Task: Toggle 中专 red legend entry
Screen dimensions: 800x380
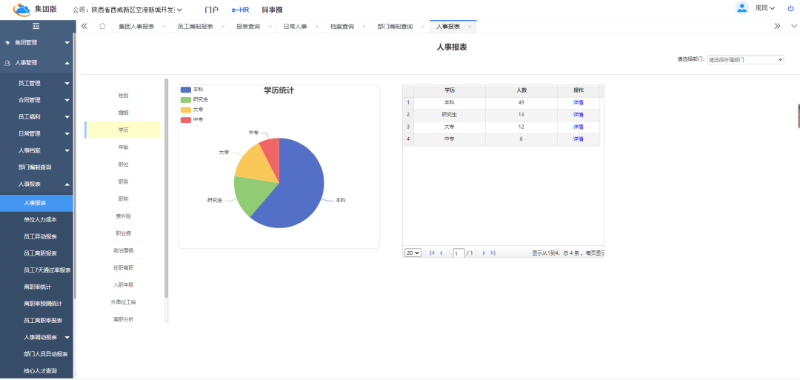Action: (x=192, y=119)
